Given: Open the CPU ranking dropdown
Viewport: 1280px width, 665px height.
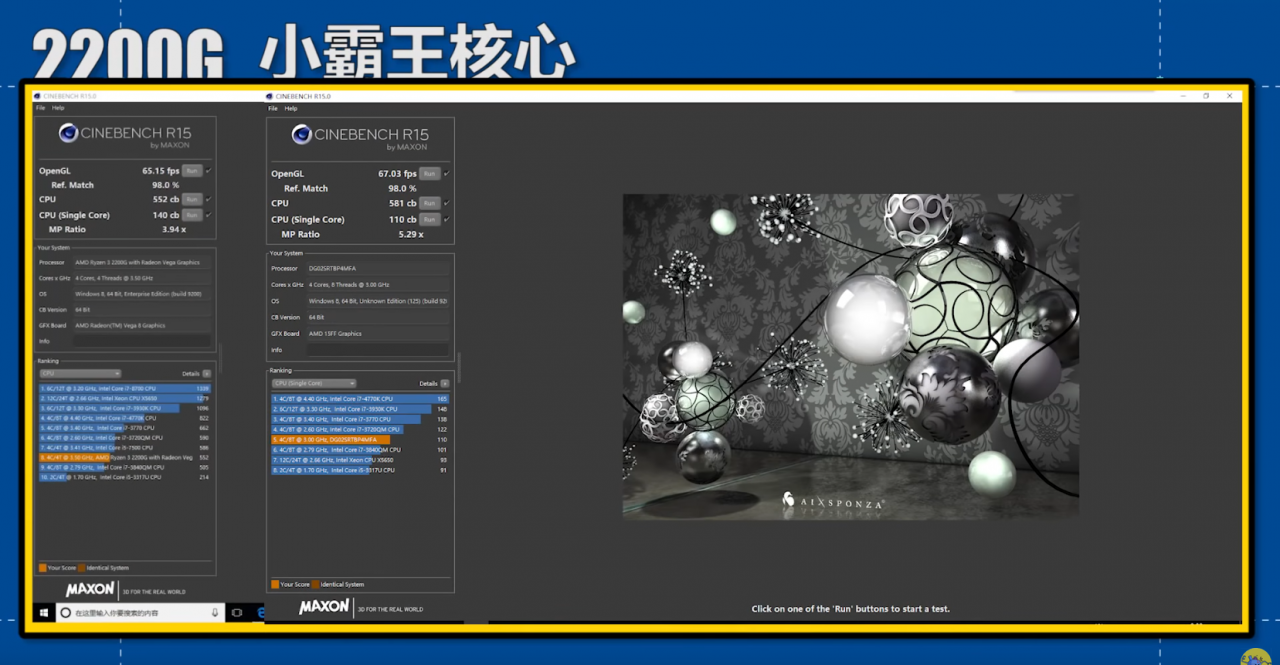Looking at the screenshot, I should pos(80,373).
